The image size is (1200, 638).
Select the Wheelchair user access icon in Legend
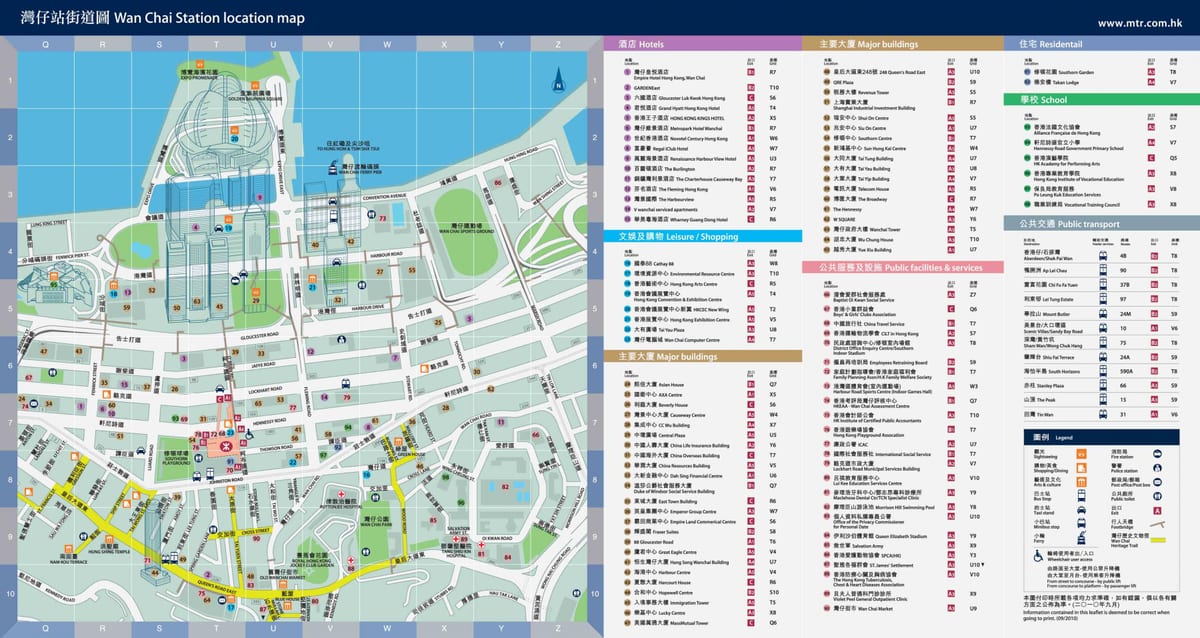tap(1038, 556)
